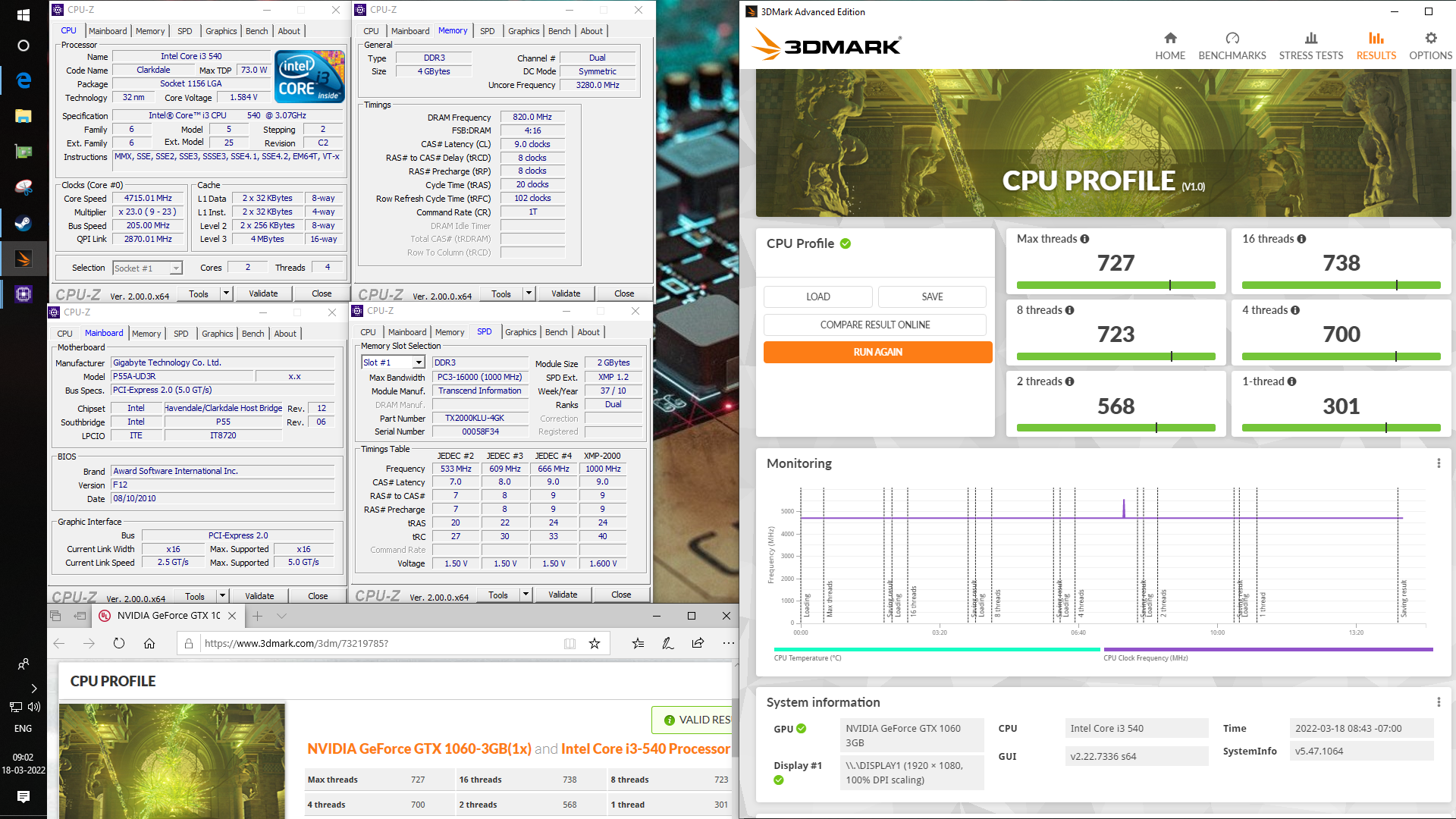Click Validate in the CPU-Z Memory window
The height and width of the screenshot is (819, 1456).
point(566,293)
